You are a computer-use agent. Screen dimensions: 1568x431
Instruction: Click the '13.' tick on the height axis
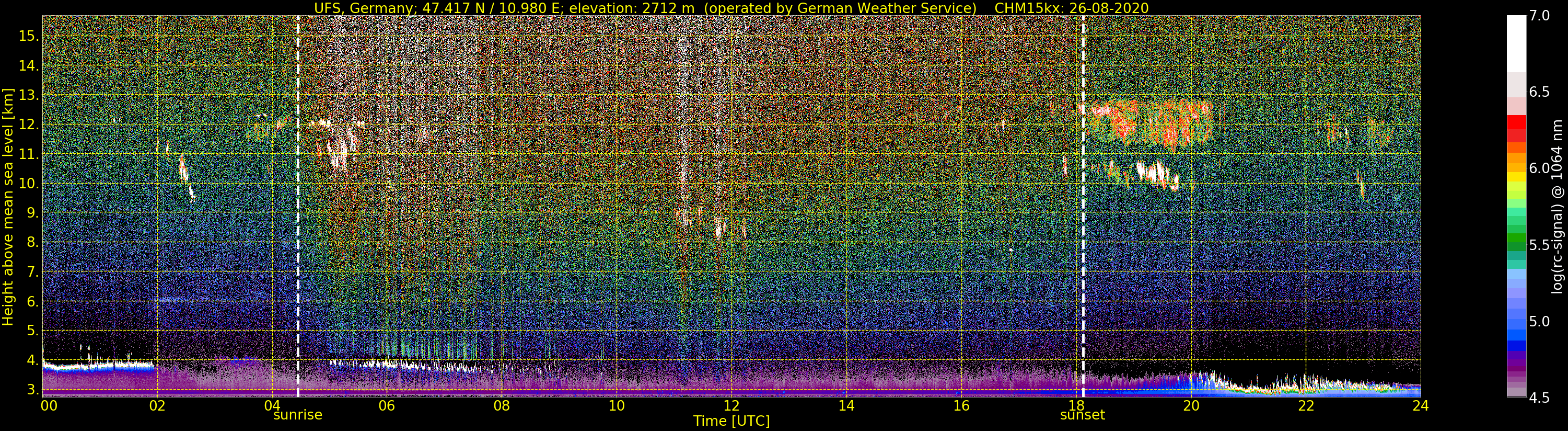point(29,95)
